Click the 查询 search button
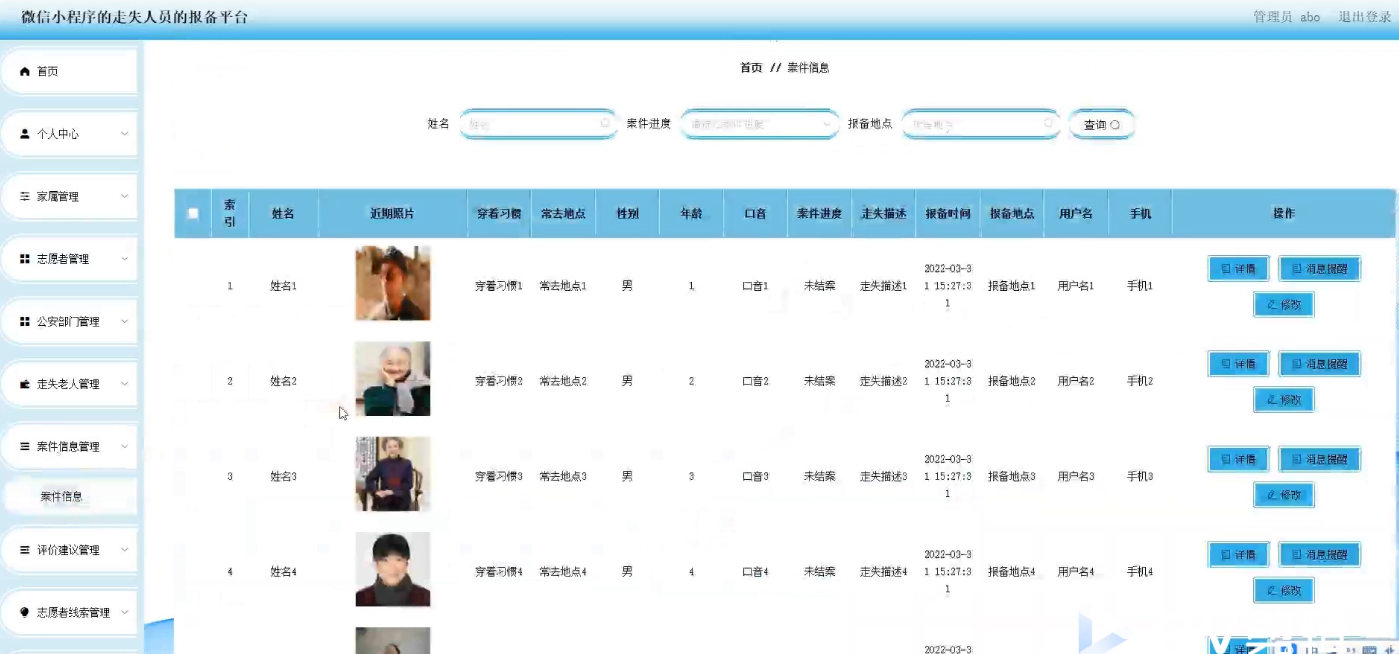1399x654 pixels. point(1101,125)
